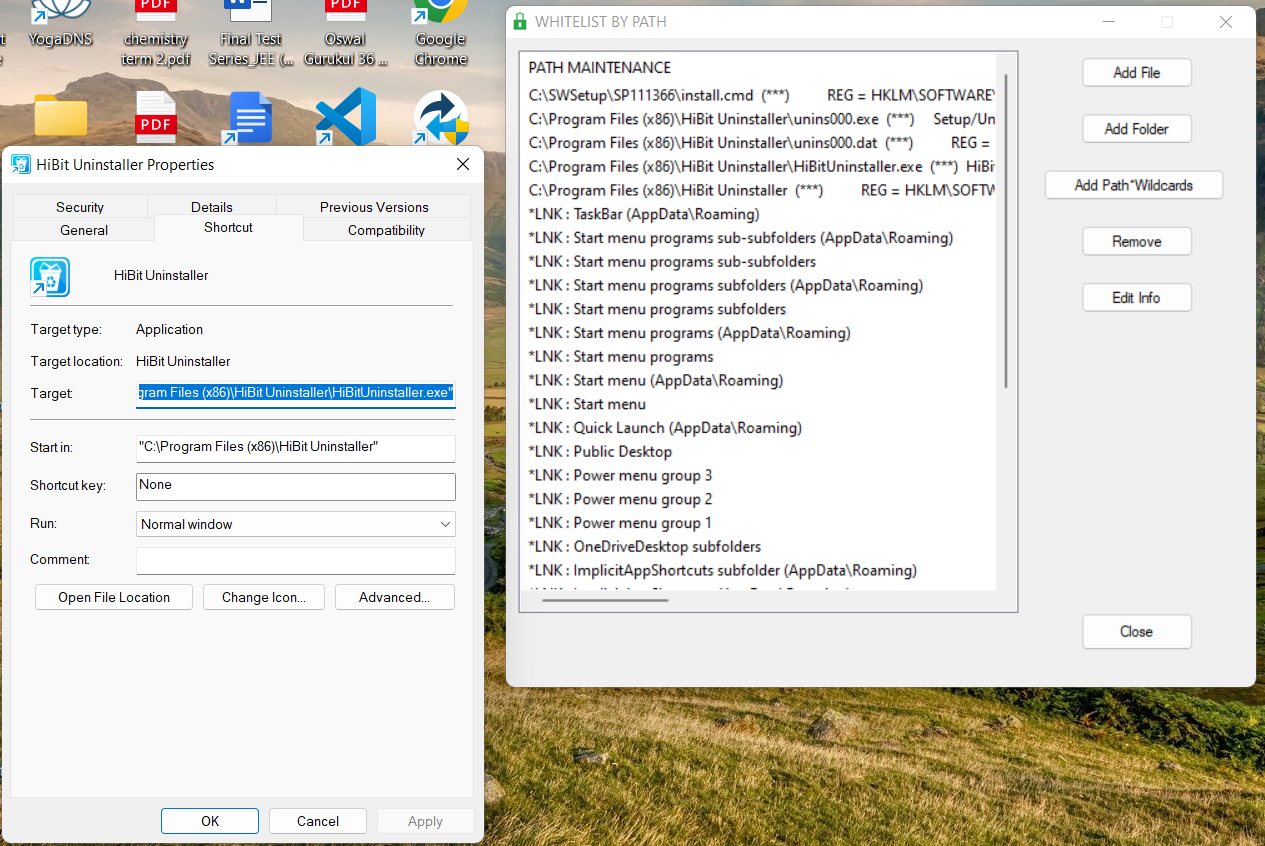Click green lock icon in Whitelist title bar
Screen dimensions: 1265x846
click(519, 21)
